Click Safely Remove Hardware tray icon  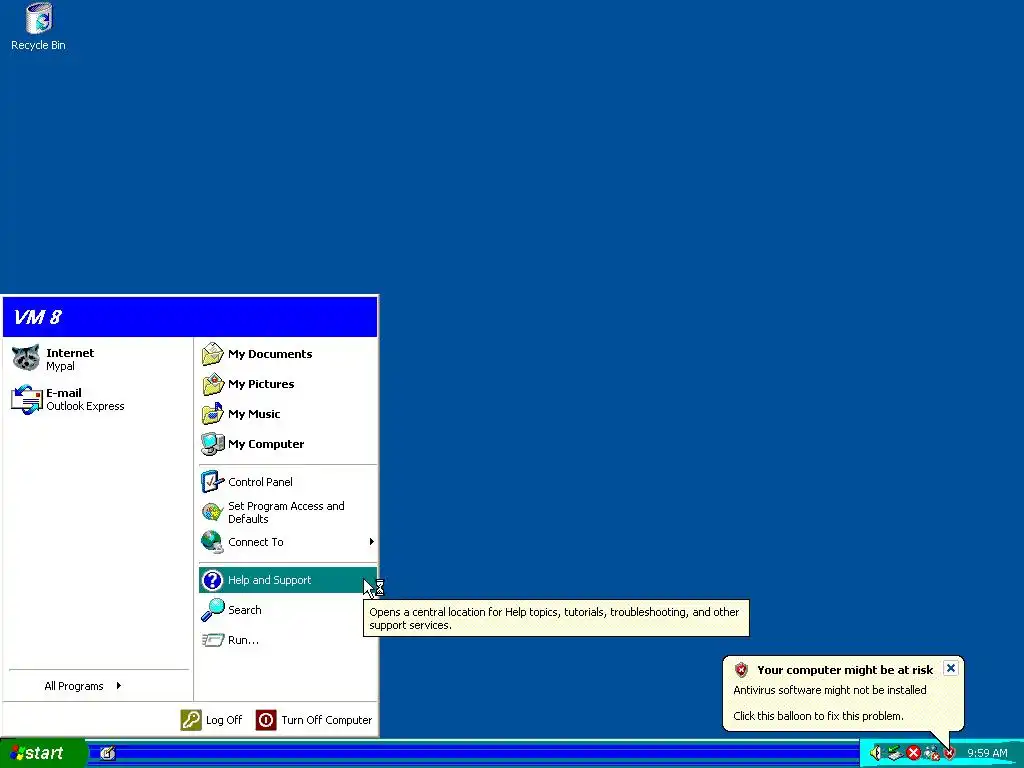tap(895, 753)
